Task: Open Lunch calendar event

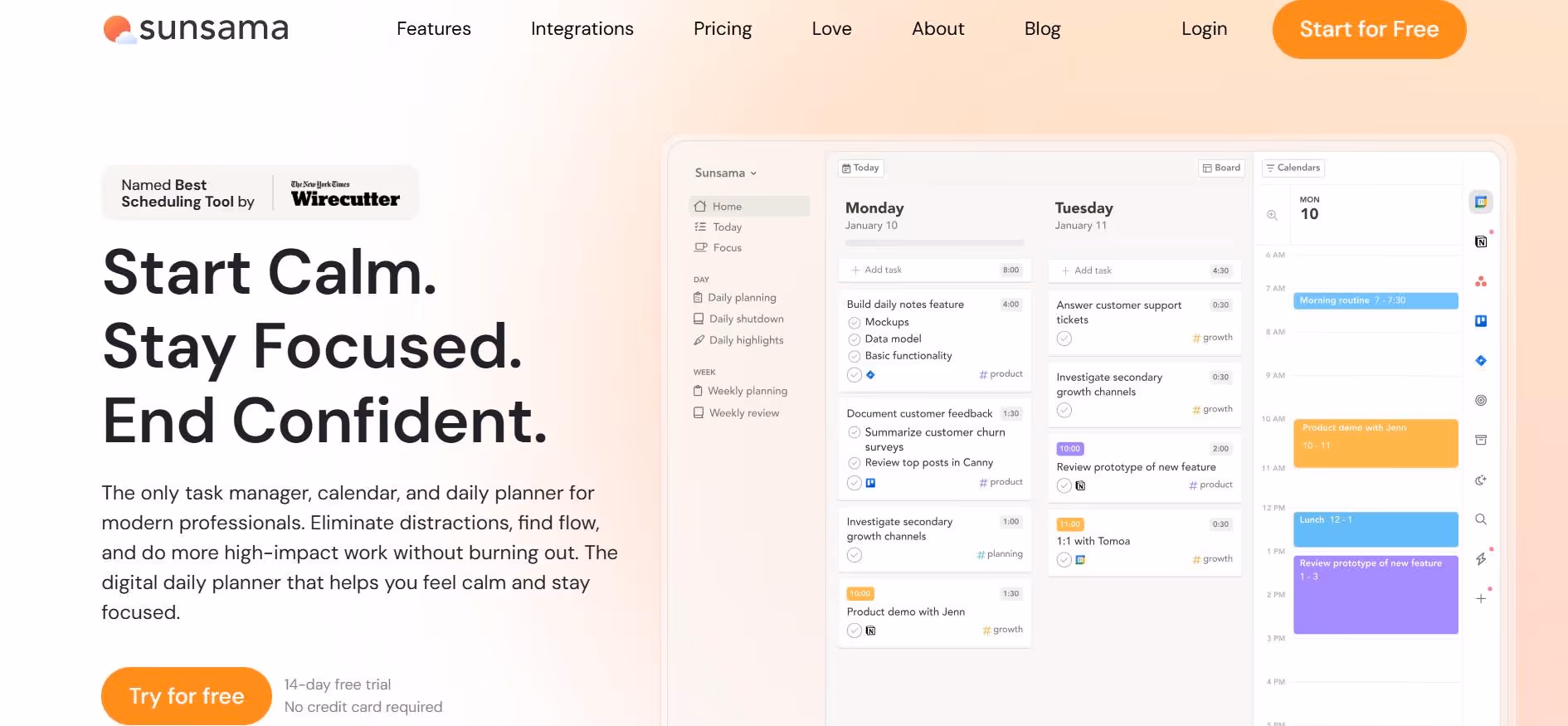Action: point(1376,529)
